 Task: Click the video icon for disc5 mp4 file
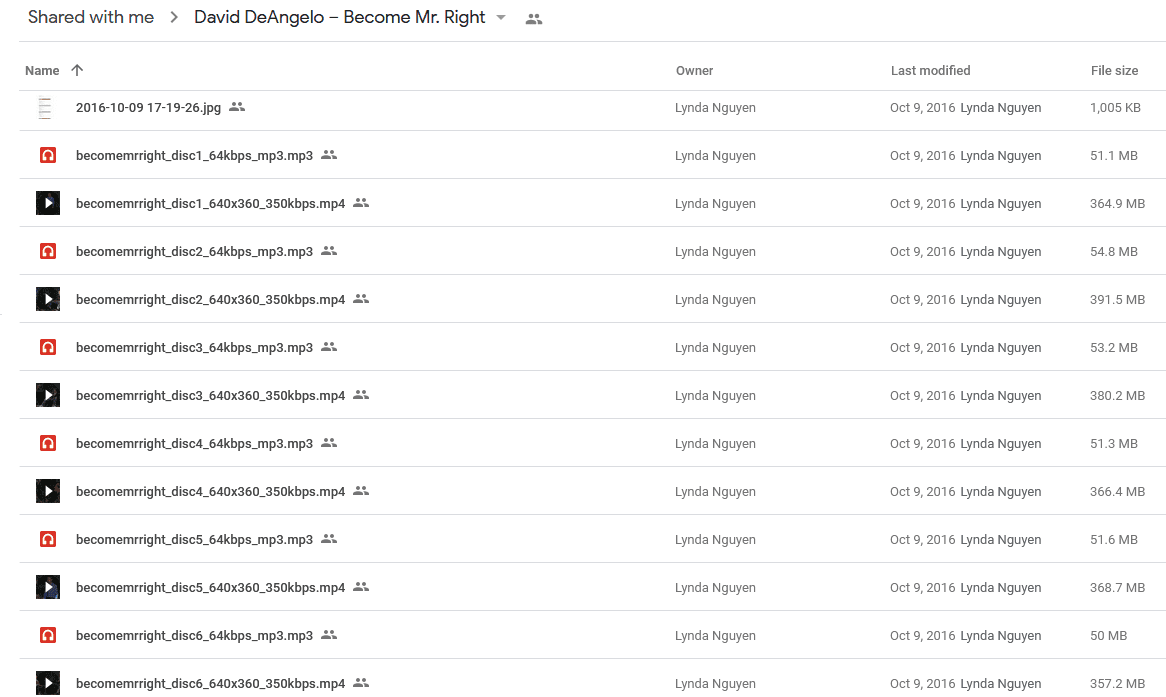click(48, 587)
